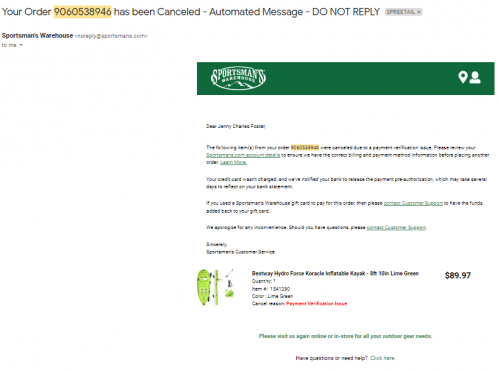This screenshot has height=371, width=500.
Task: Expand the 'to me' recipient details arrow
Action: (x=21, y=45)
